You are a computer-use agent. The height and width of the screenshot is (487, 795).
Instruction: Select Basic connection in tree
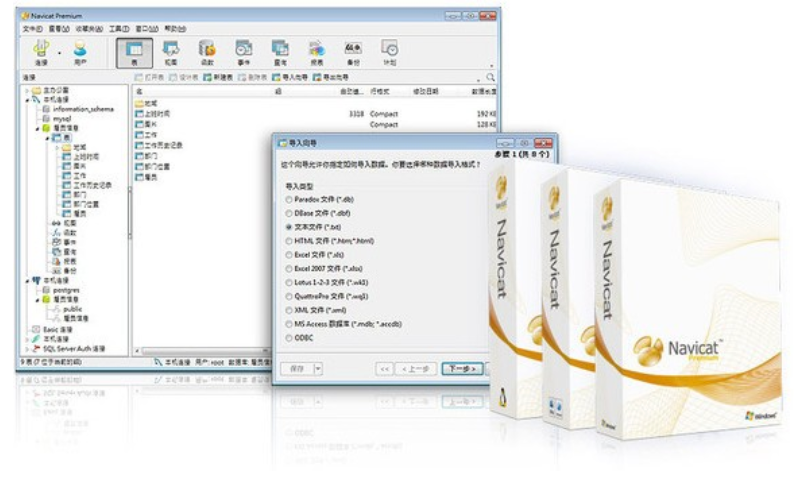[52, 329]
